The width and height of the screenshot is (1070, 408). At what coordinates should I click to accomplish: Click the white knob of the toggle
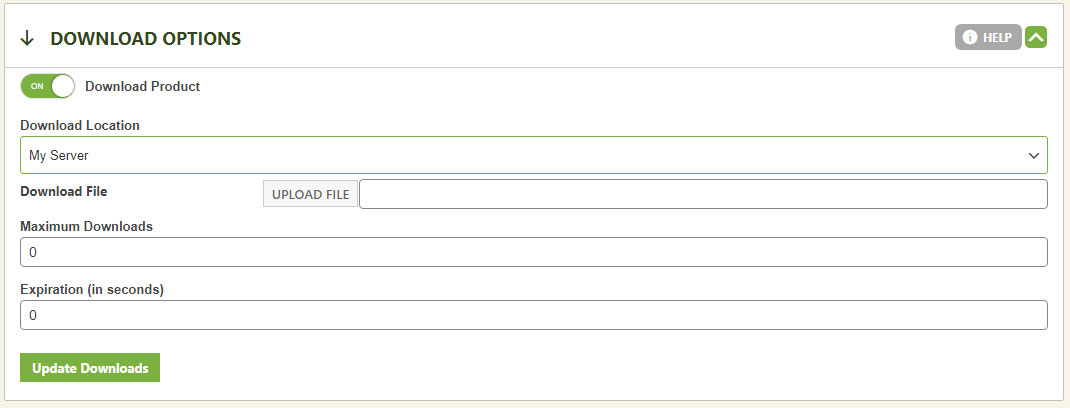[x=63, y=87]
